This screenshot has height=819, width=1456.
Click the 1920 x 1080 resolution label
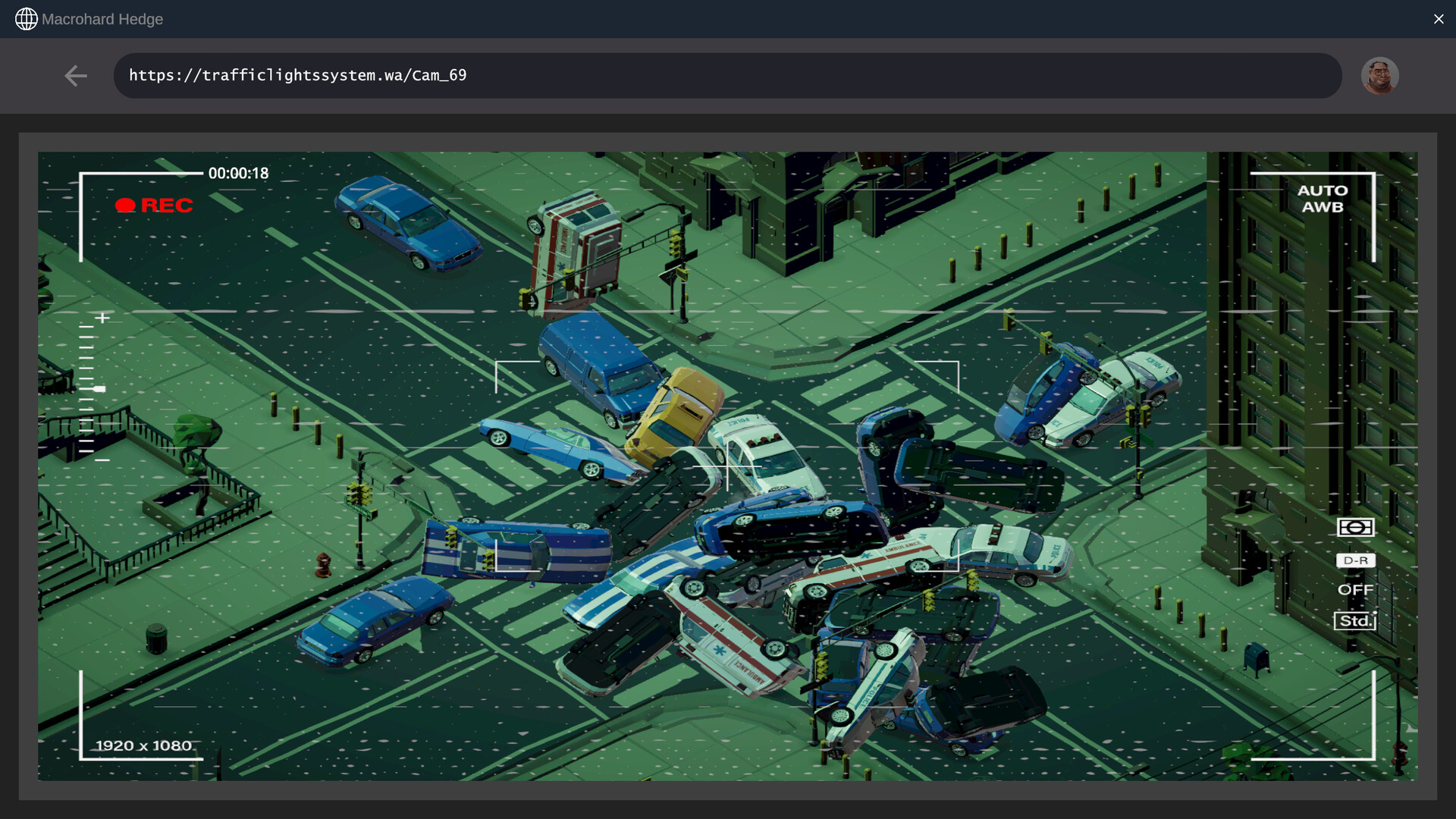pyautogui.click(x=143, y=745)
